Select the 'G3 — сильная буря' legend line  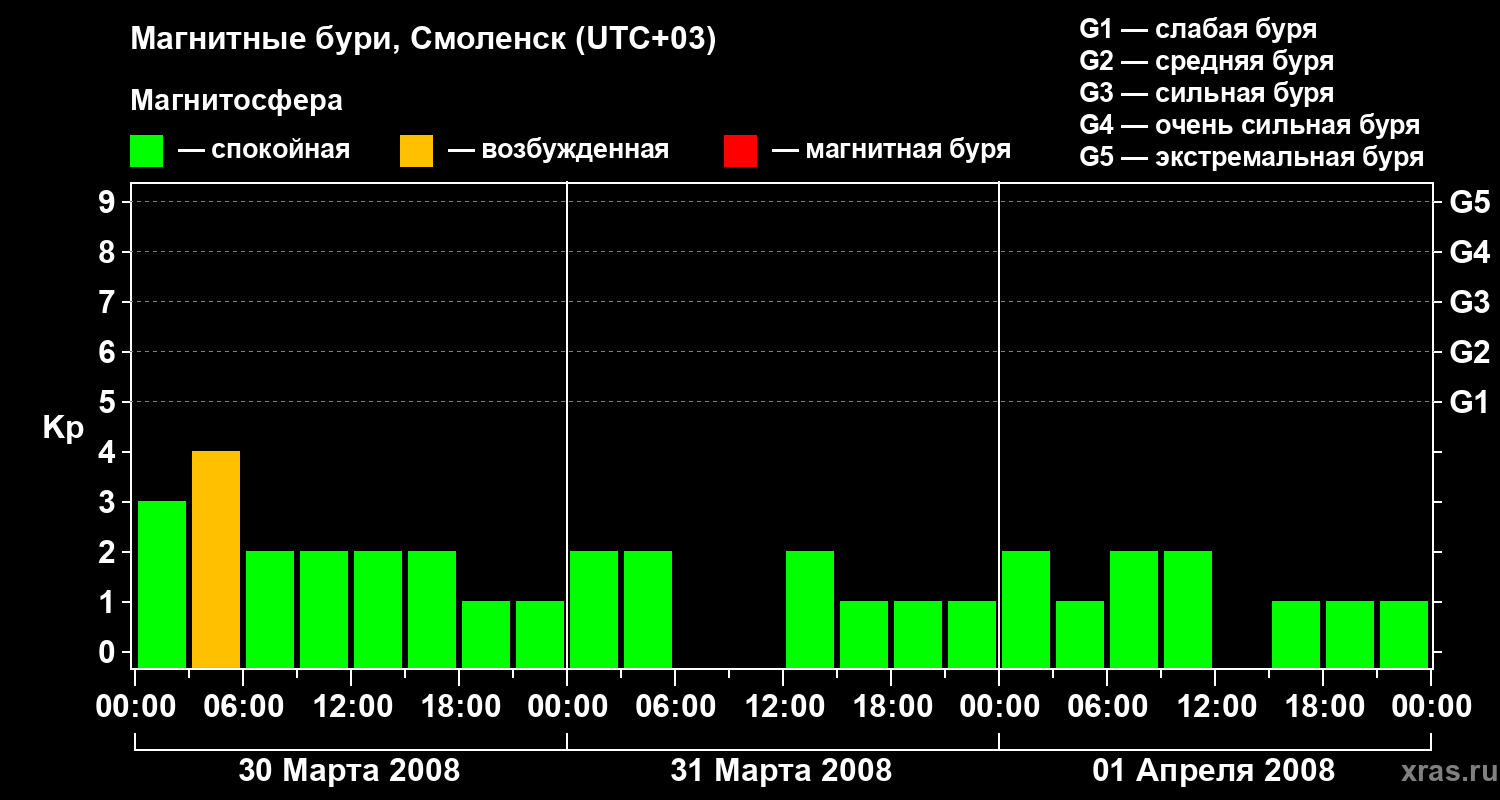[x=1206, y=93]
